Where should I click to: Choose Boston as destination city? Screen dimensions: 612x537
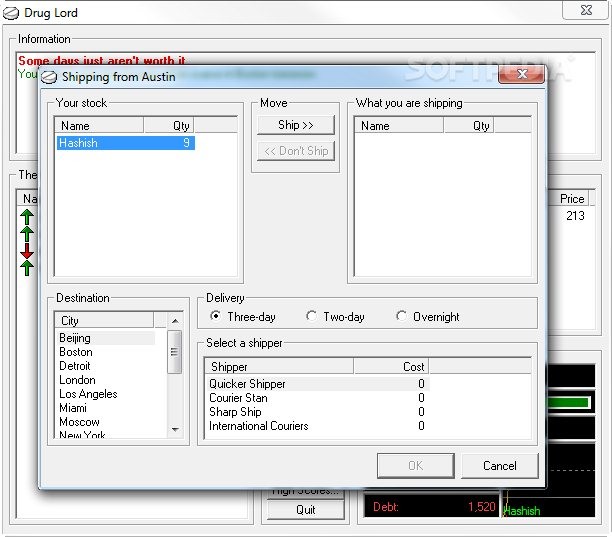point(105,352)
